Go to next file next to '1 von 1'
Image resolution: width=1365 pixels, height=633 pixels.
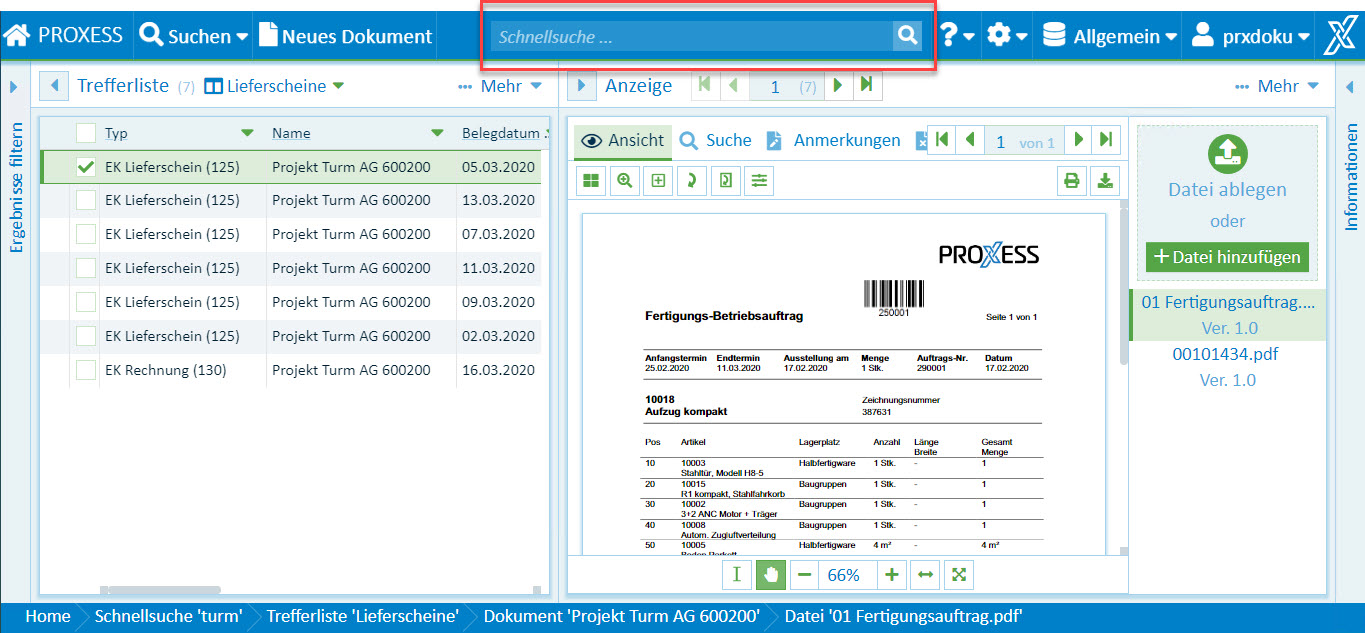[1078, 141]
